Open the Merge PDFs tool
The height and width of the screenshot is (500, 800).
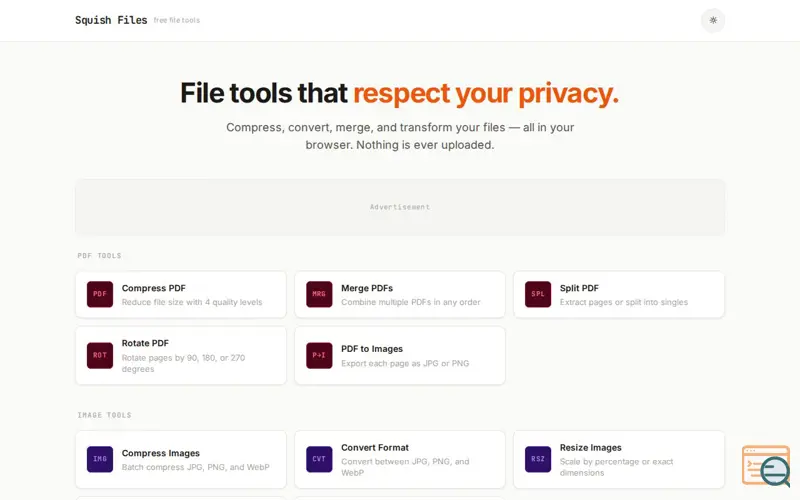[400, 294]
